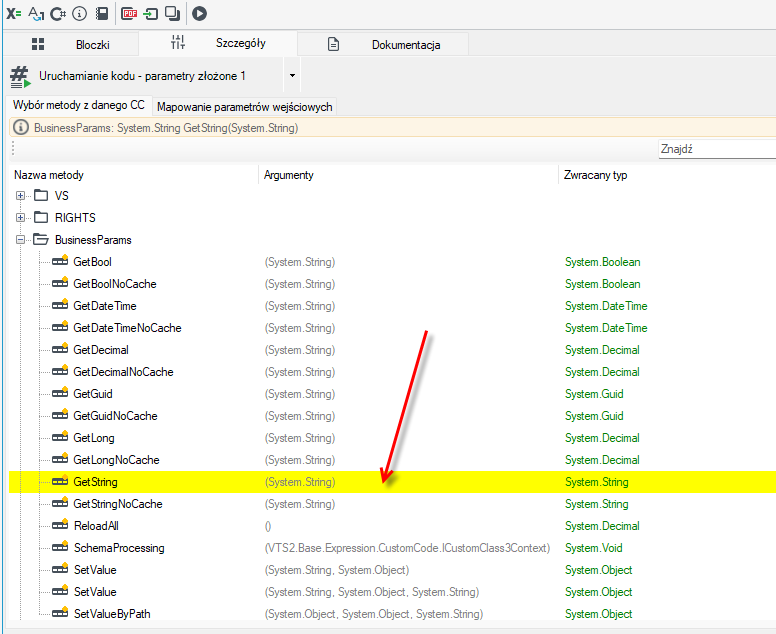The image size is (776, 634).
Task: Click System.String return type of GetStringNoCache
Action: pyautogui.click(x=596, y=504)
